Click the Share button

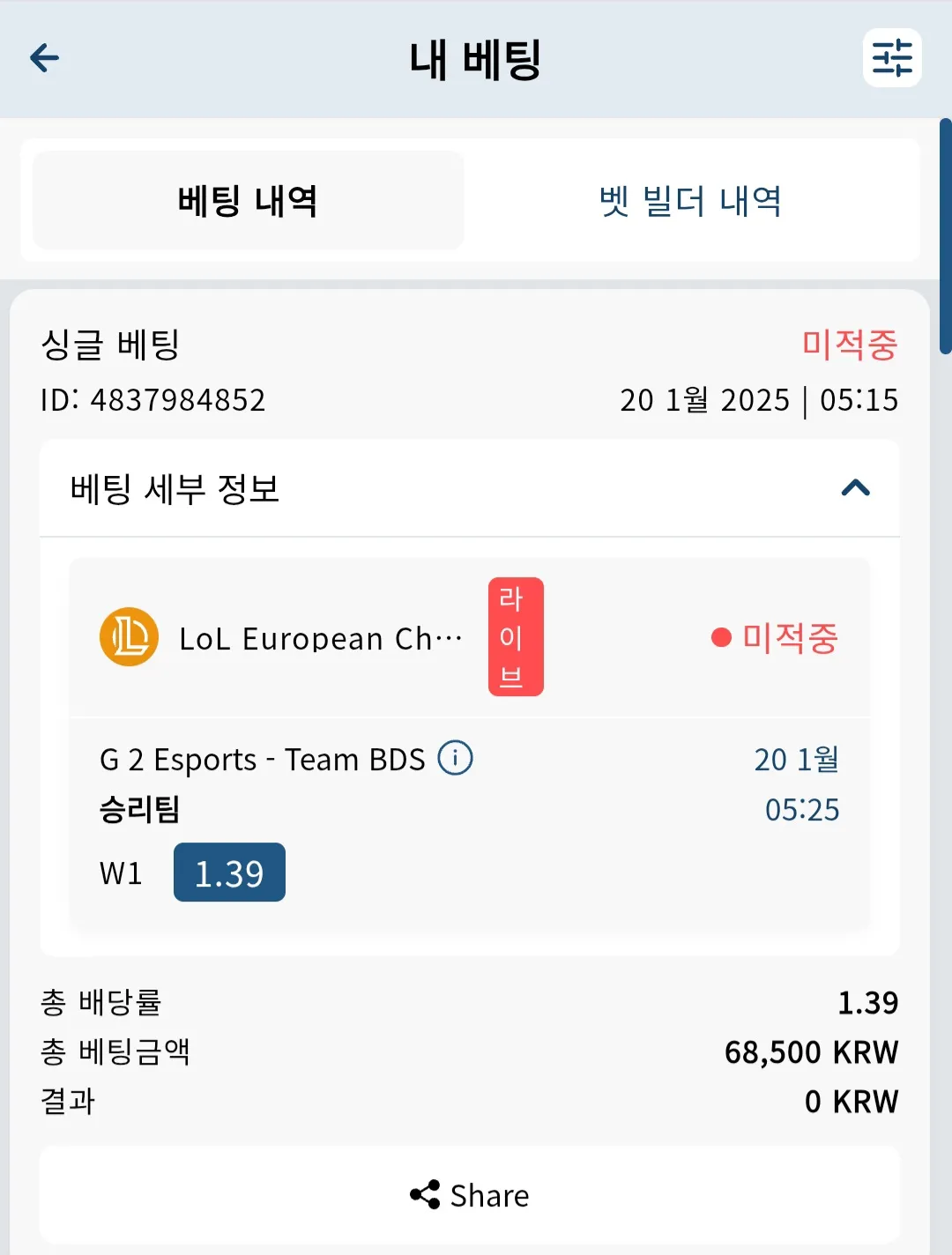pyautogui.click(x=470, y=1195)
